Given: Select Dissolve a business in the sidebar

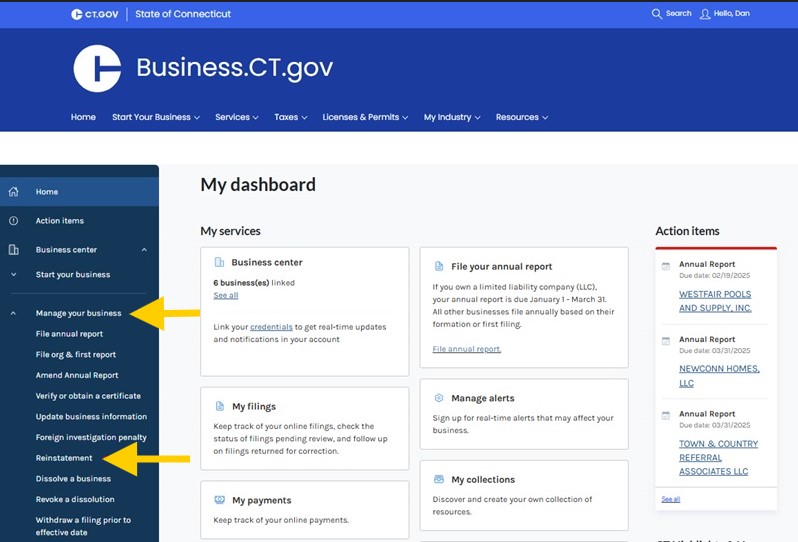Looking at the screenshot, I should point(73,479).
